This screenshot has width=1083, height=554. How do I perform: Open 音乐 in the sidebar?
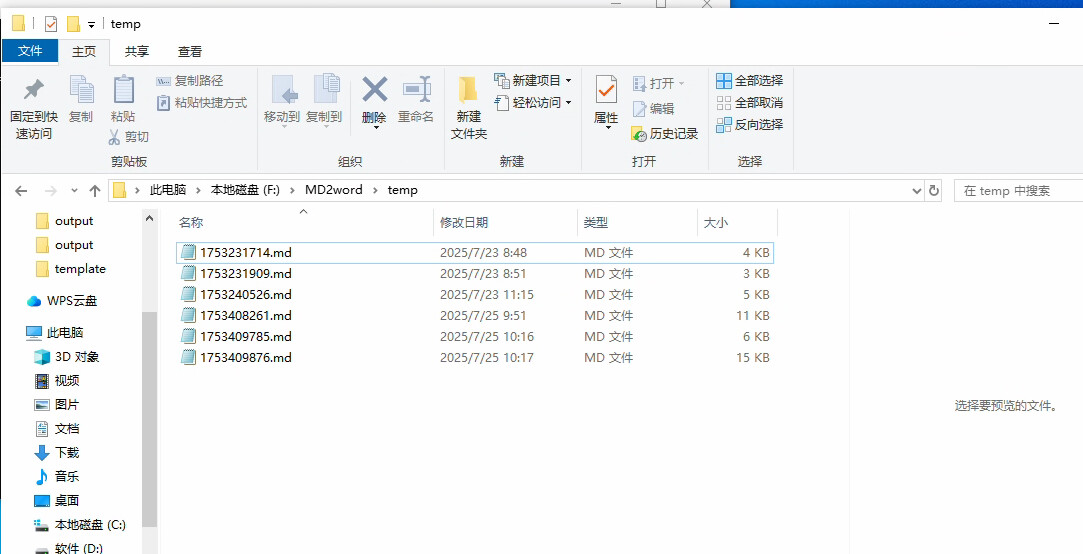click(x=57, y=477)
